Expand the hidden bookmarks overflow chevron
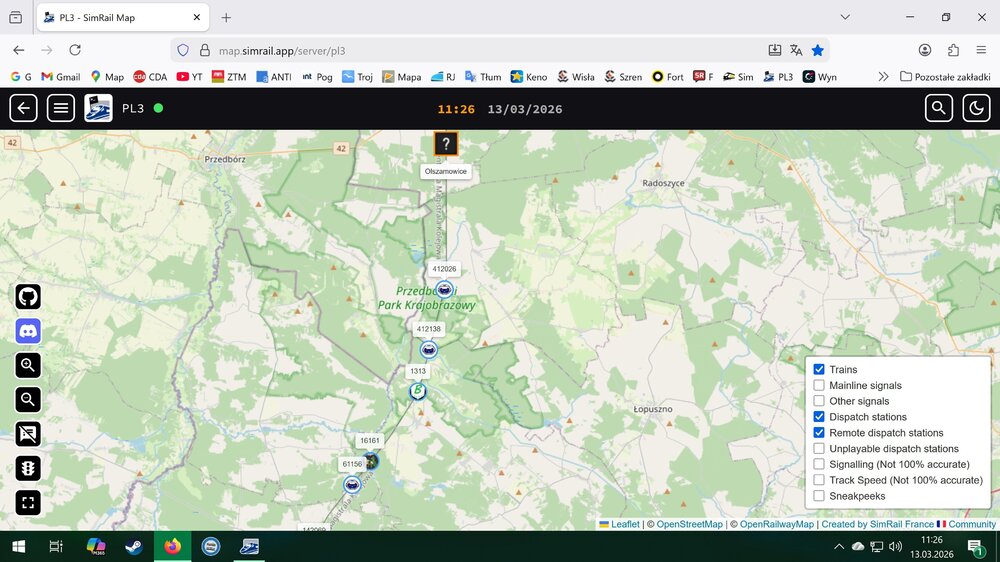Screen dimensions: 1000x562 coord(883,77)
